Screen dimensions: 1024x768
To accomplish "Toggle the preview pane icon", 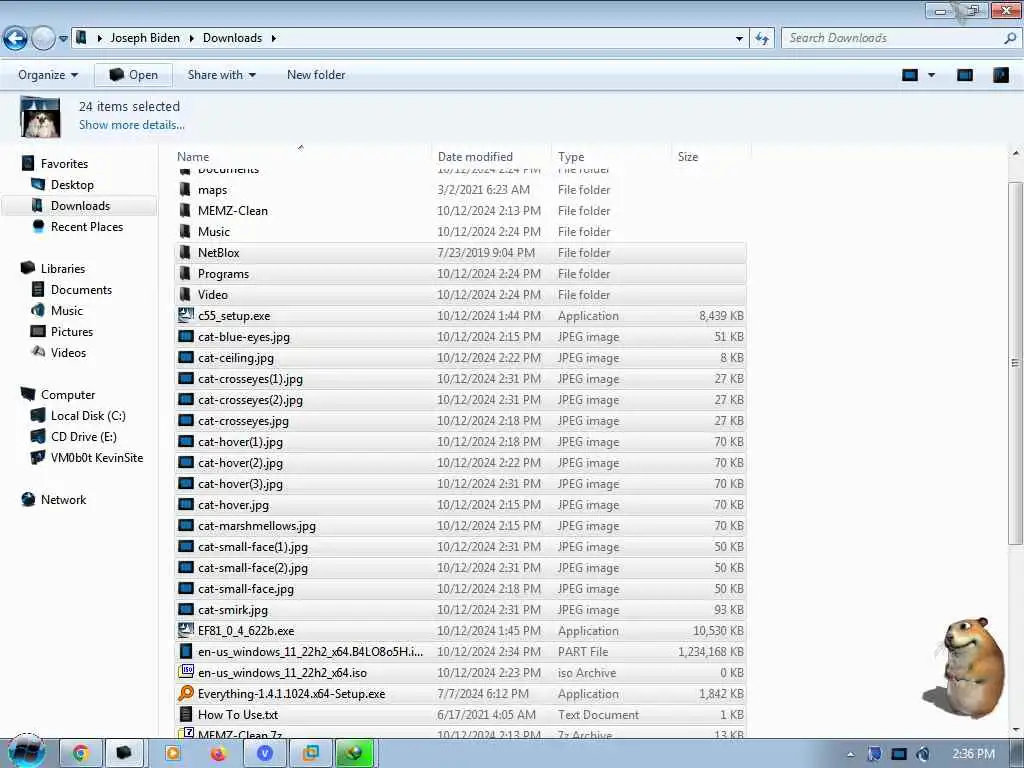I will [965, 75].
